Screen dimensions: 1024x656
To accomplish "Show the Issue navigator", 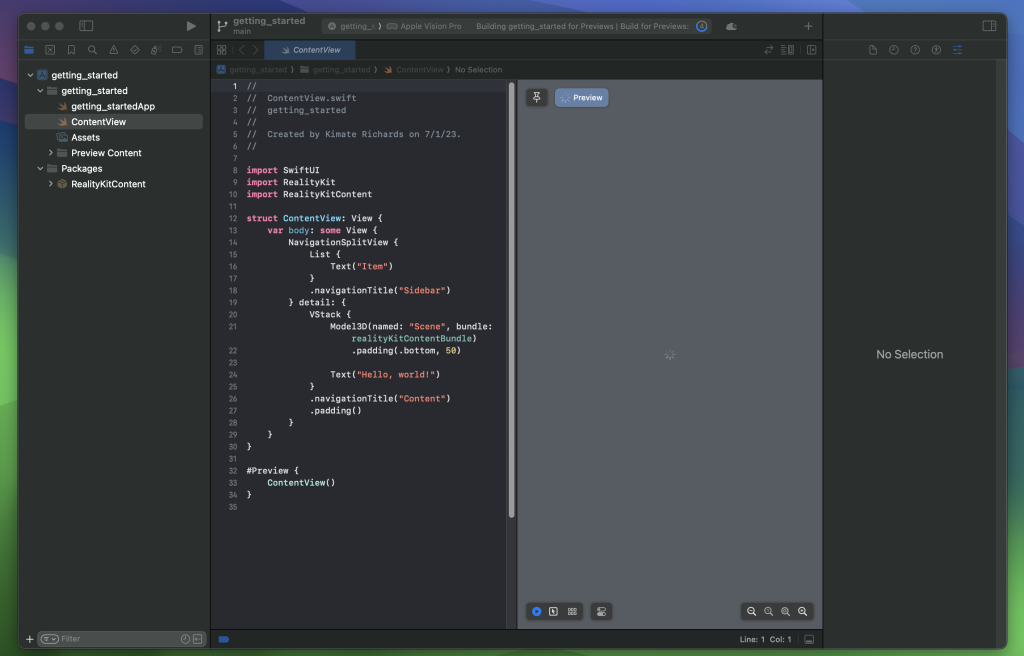I will 113,50.
